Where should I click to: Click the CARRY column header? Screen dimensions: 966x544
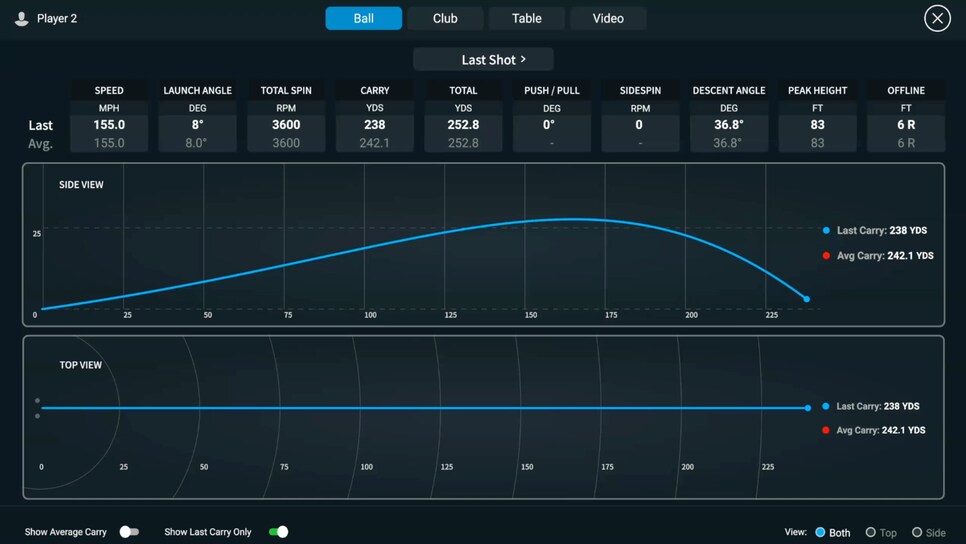click(x=375, y=91)
